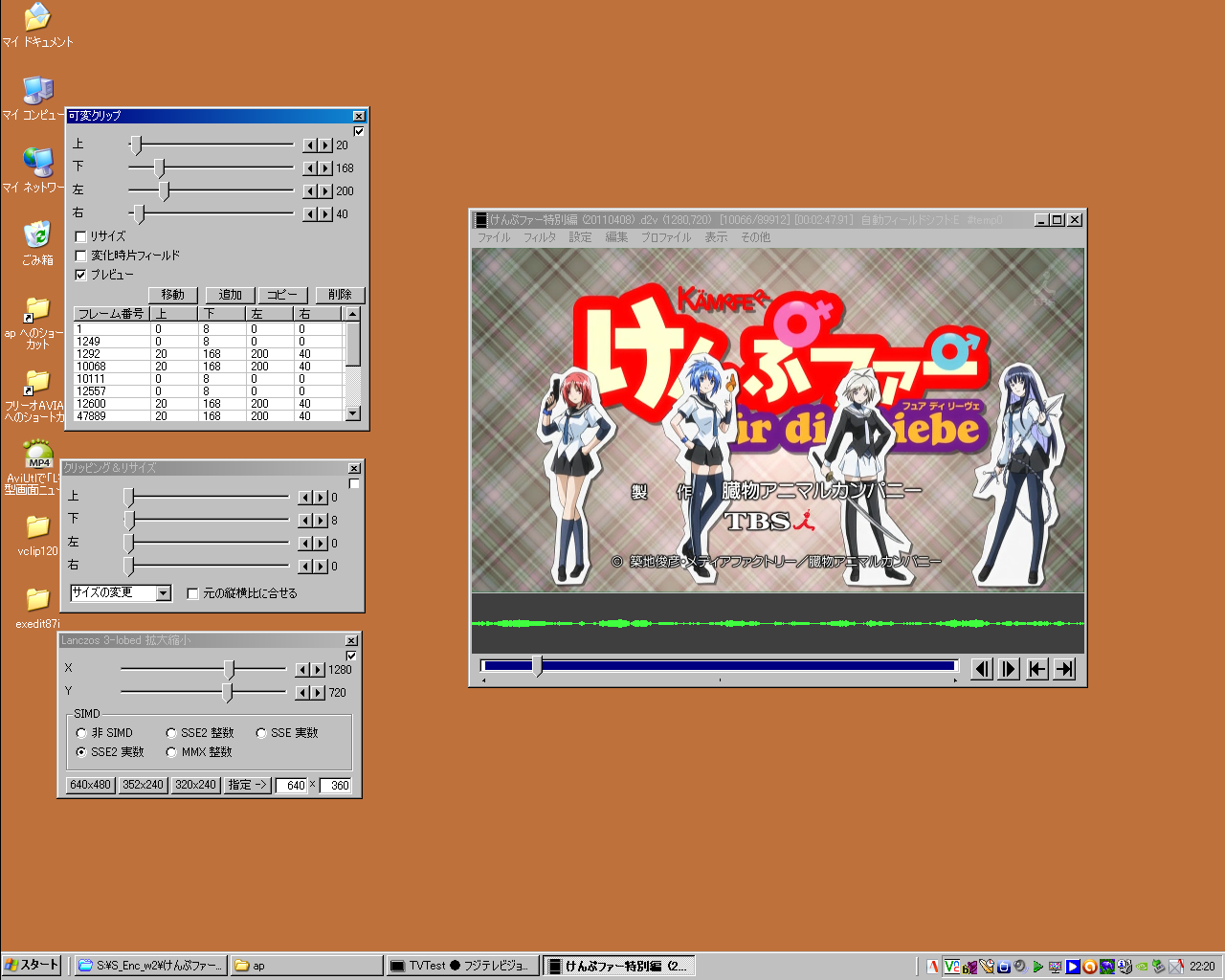This screenshot has width=1225, height=980.
Task: Select マイ コンピュータ desktop icon
Action: tap(37, 98)
